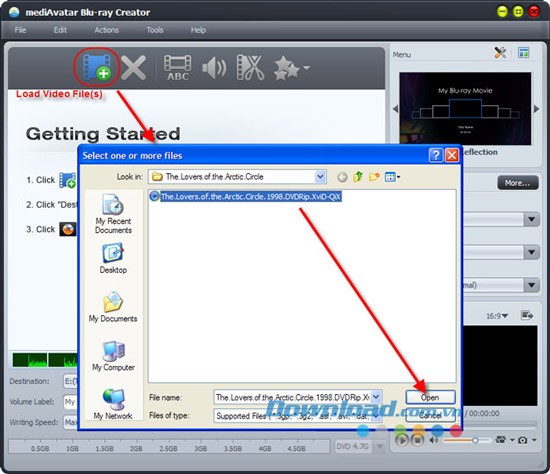Adjust the preview volume slider
The width and height of the screenshot is (550, 474).
tap(467, 440)
